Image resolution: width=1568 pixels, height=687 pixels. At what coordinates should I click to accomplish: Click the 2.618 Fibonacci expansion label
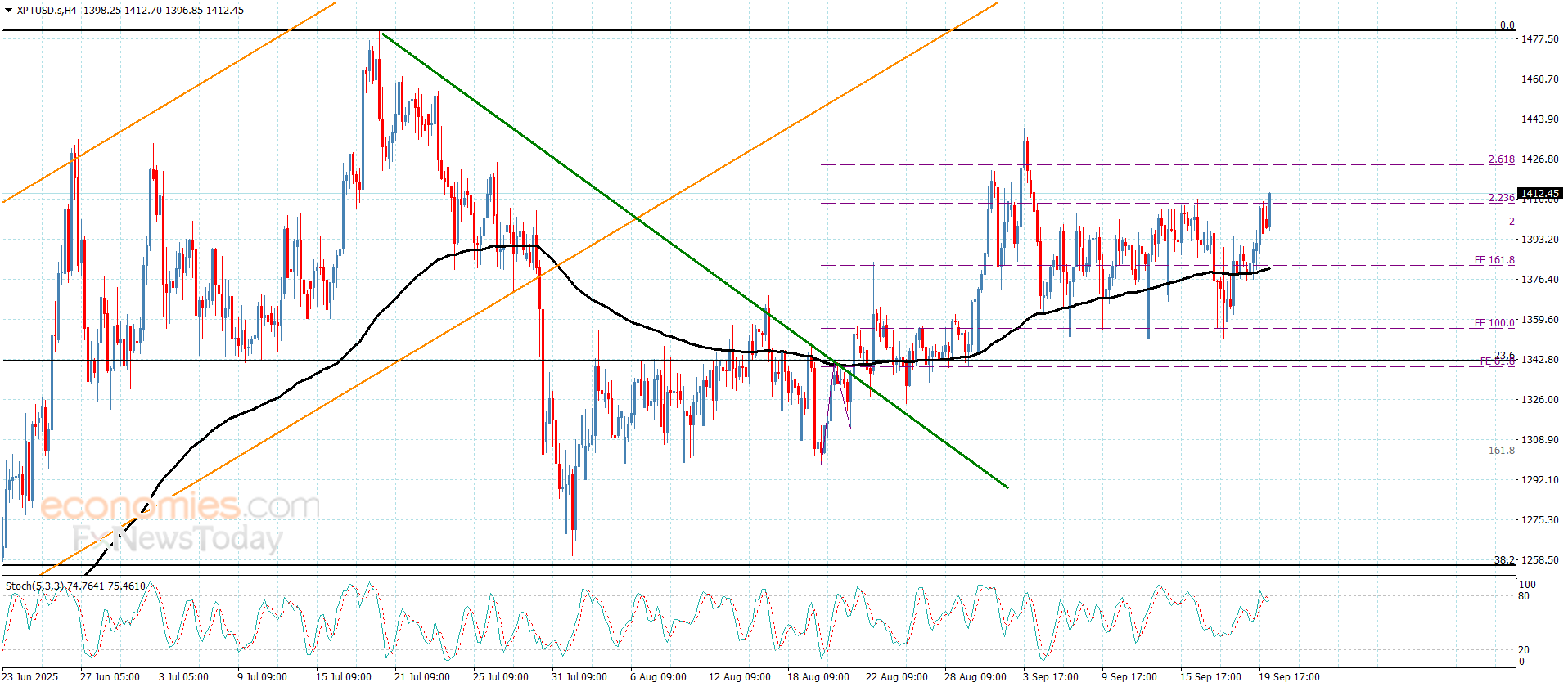click(x=1502, y=159)
